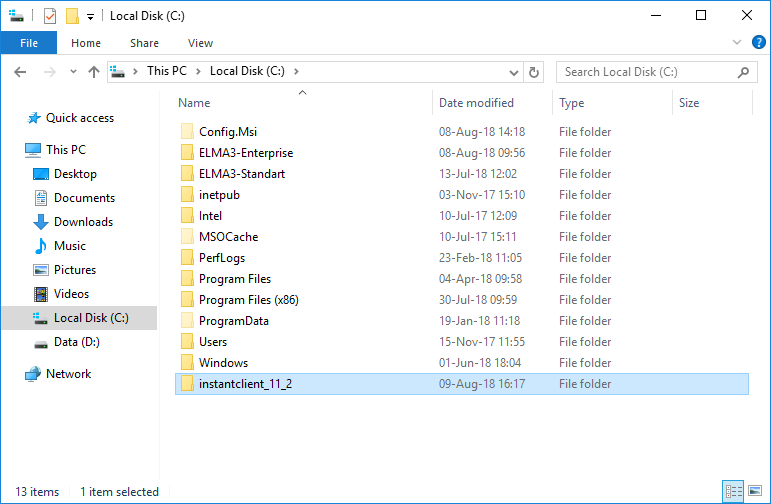Image resolution: width=771 pixels, height=504 pixels.
Task: Expand address bar history dropdown
Action: point(513,72)
